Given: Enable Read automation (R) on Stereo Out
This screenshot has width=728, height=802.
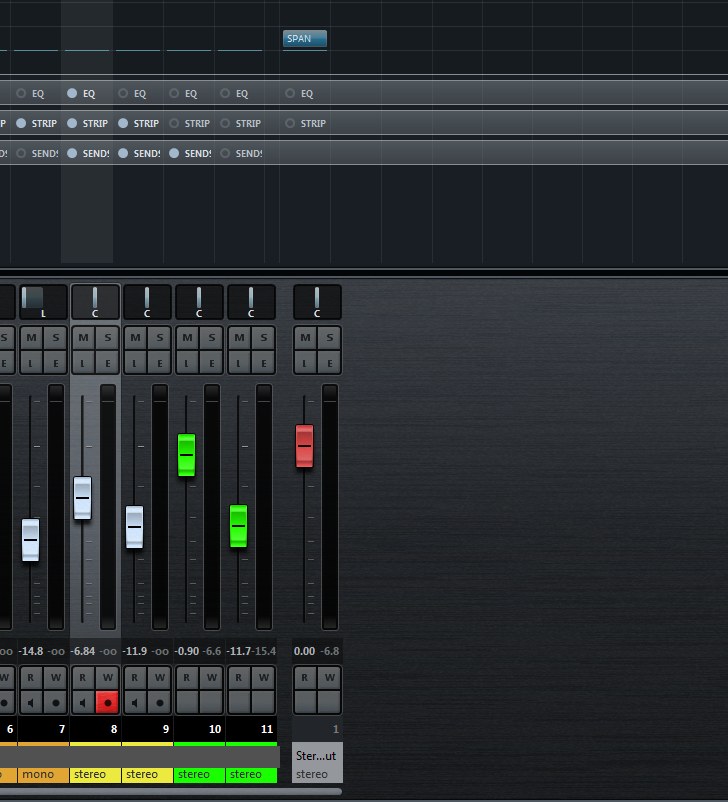Looking at the screenshot, I should [305, 677].
